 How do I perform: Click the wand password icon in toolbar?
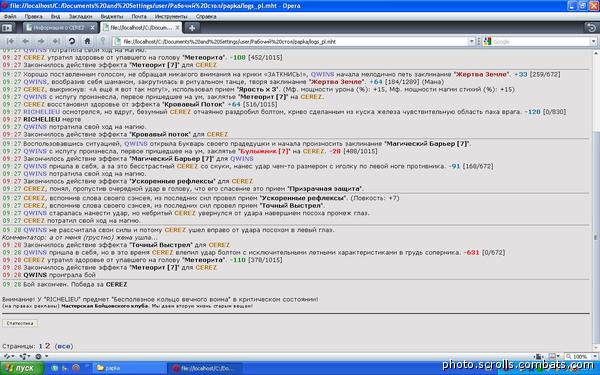point(103,41)
